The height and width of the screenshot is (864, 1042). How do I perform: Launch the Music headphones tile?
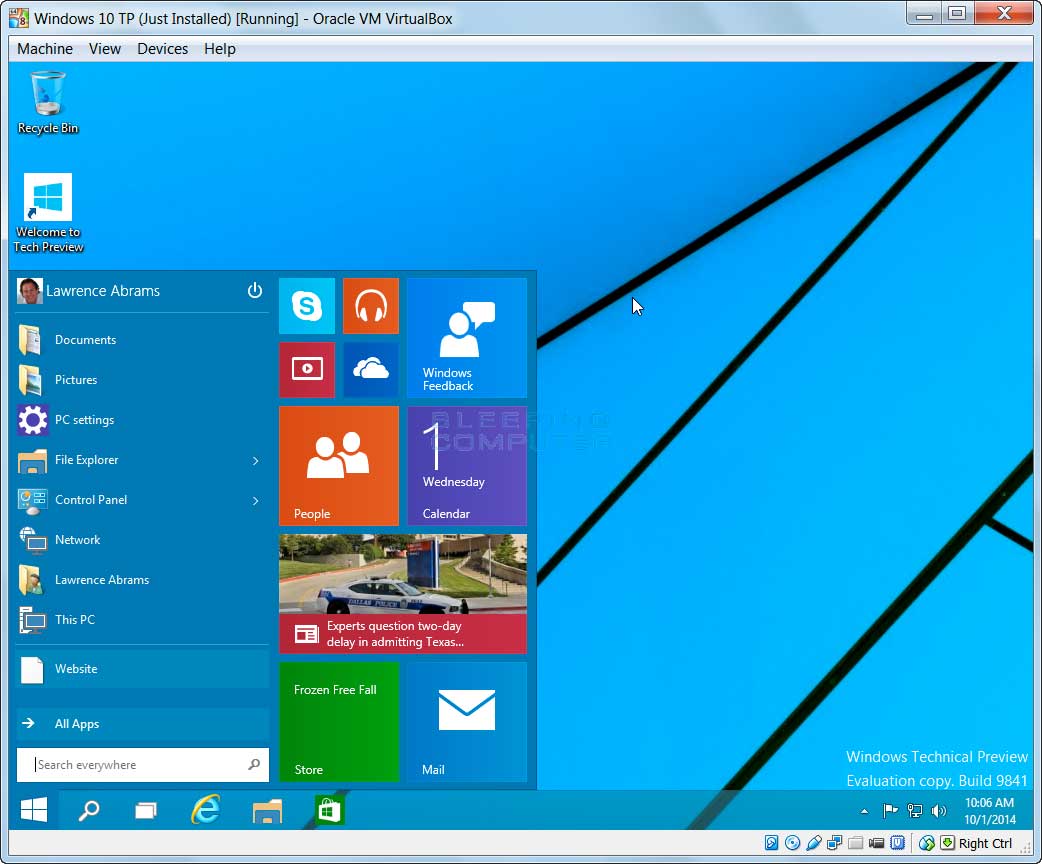click(x=371, y=306)
